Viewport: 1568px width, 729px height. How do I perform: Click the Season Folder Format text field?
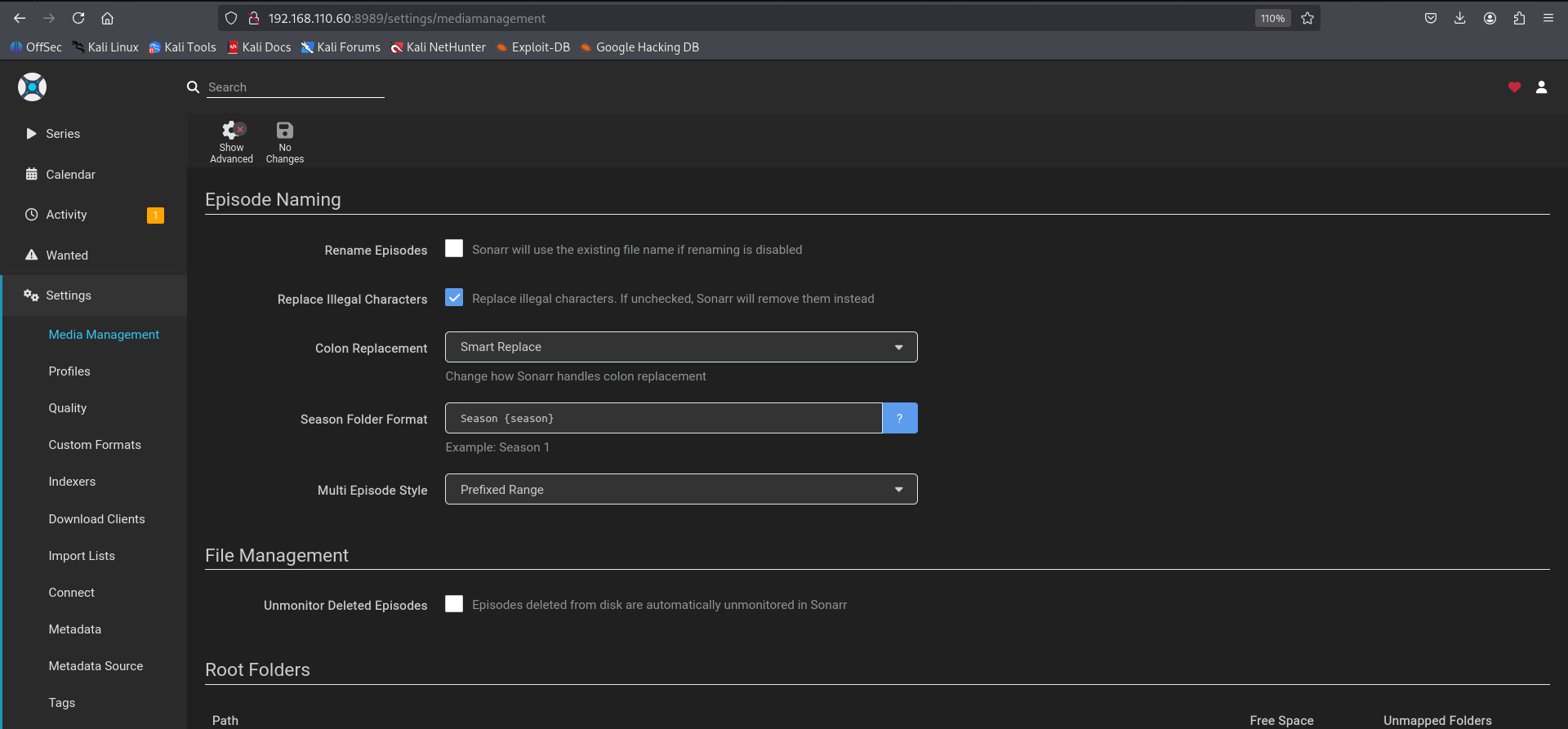point(662,418)
